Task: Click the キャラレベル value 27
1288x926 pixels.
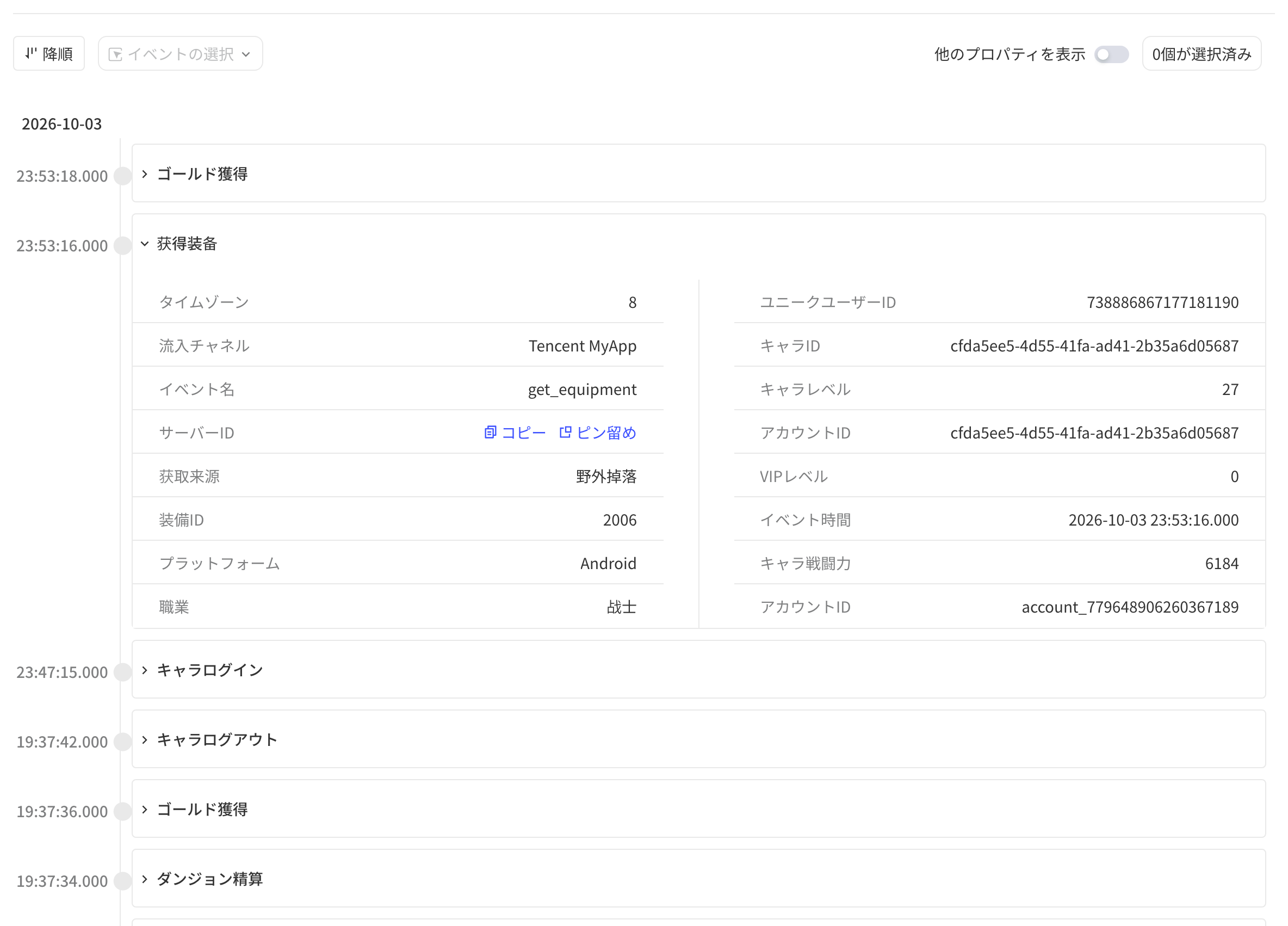Action: coord(1230,390)
